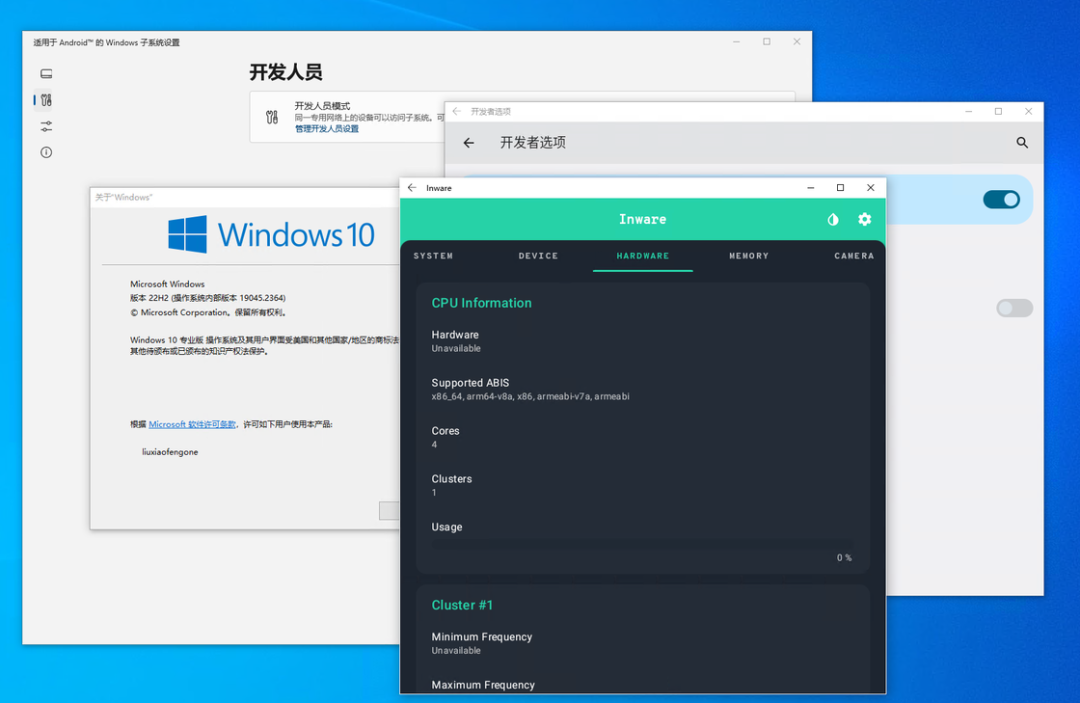The height and width of the screenshot is (703, 1080).
Task: Switch to the SYSTEM tab in Inware
Action: [x=433, y=255]
